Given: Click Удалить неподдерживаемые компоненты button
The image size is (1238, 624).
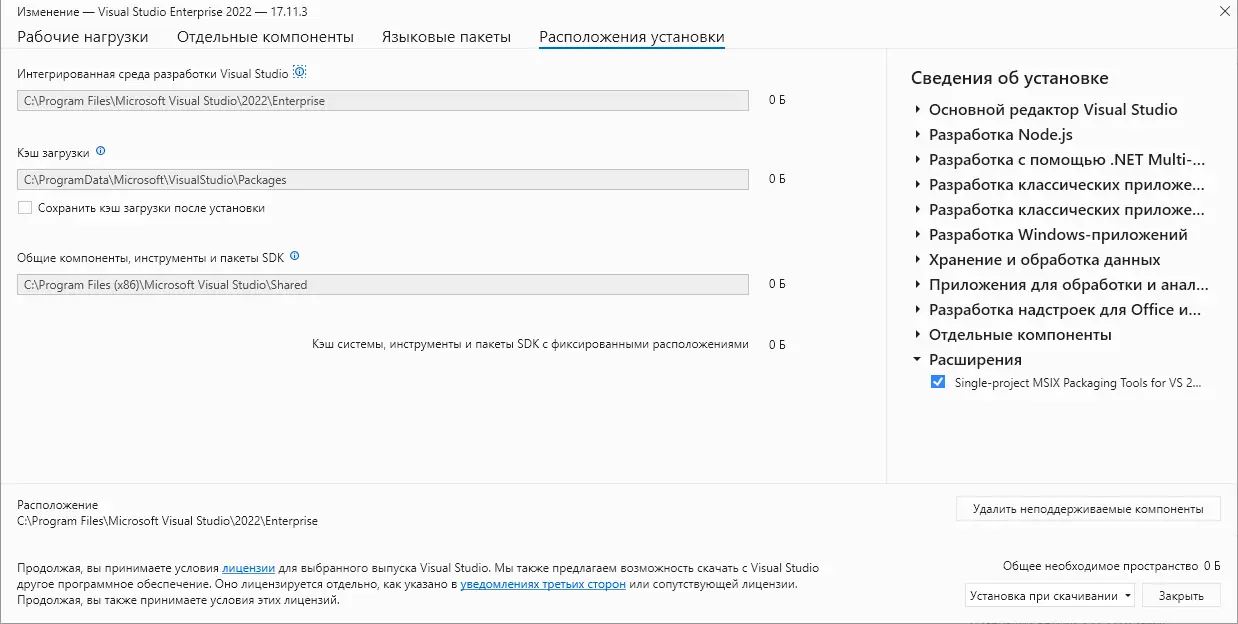Looking at the screenshot, I should [x=1088, y=509].
